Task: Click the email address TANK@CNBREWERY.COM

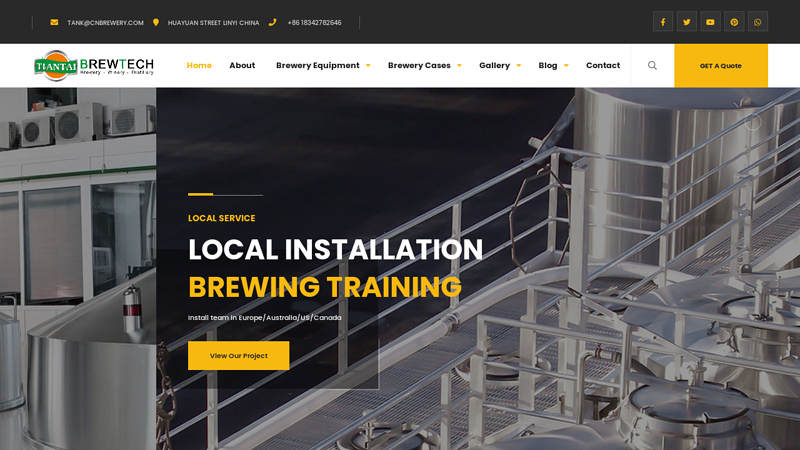Action: (105, 22)
